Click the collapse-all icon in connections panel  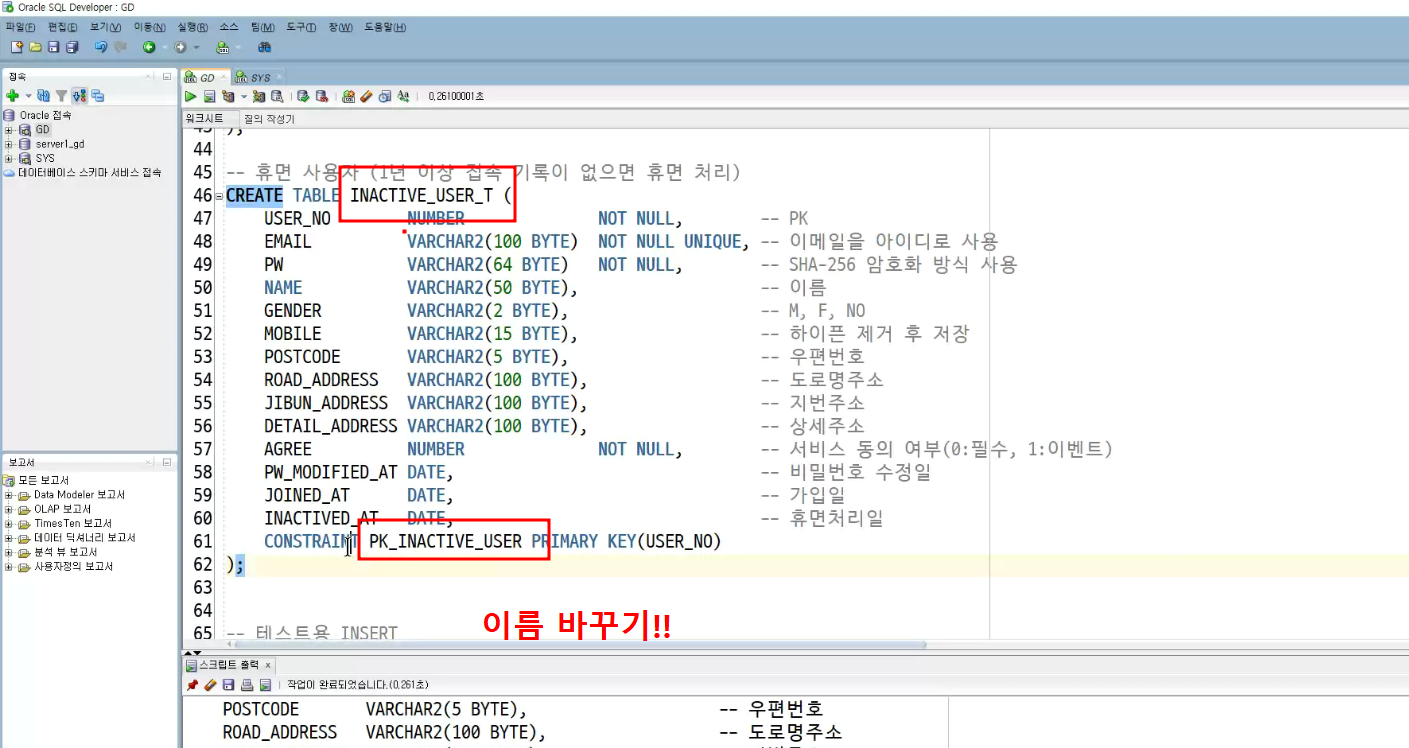98,96
